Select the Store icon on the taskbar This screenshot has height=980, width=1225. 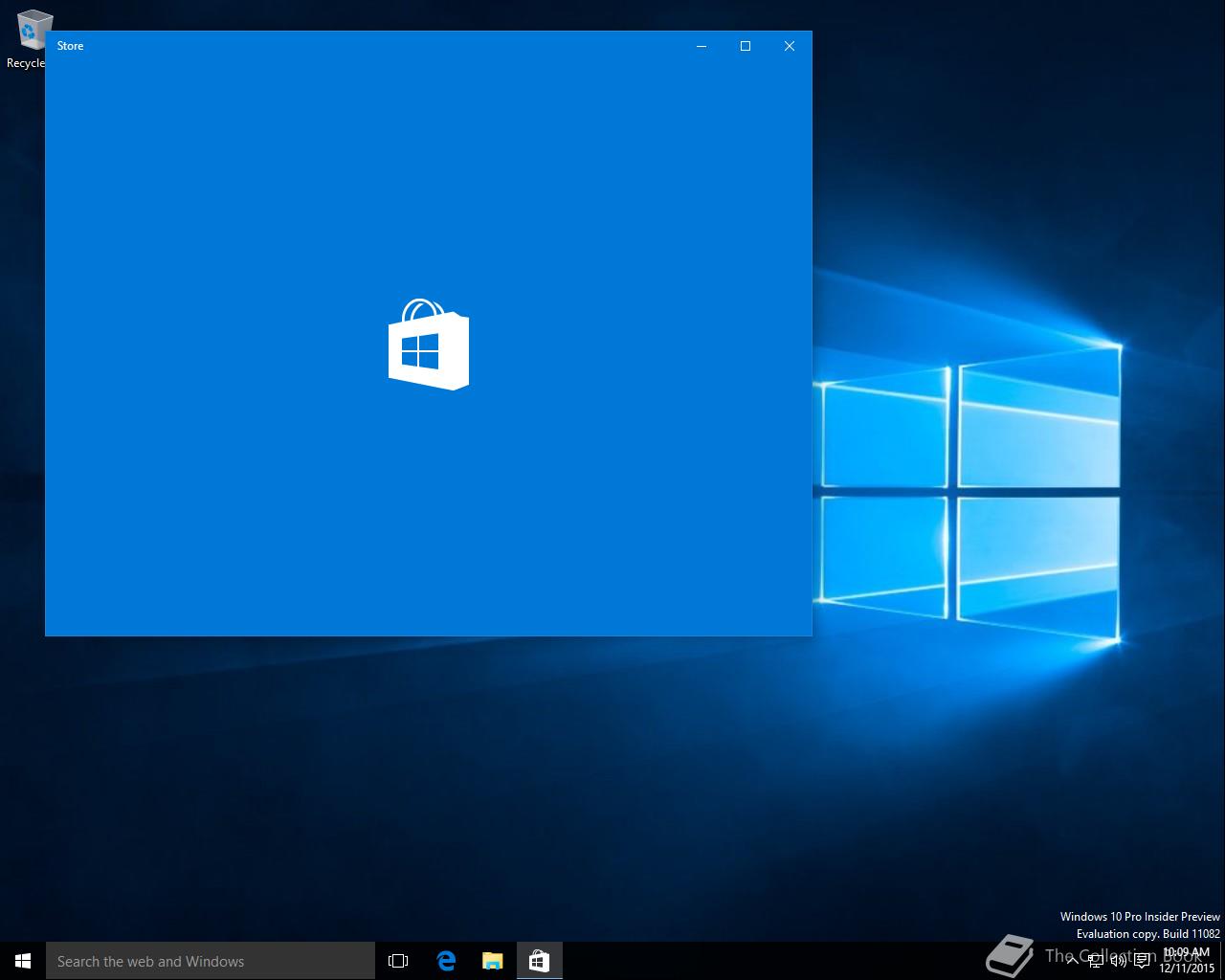tap(539, 961)
